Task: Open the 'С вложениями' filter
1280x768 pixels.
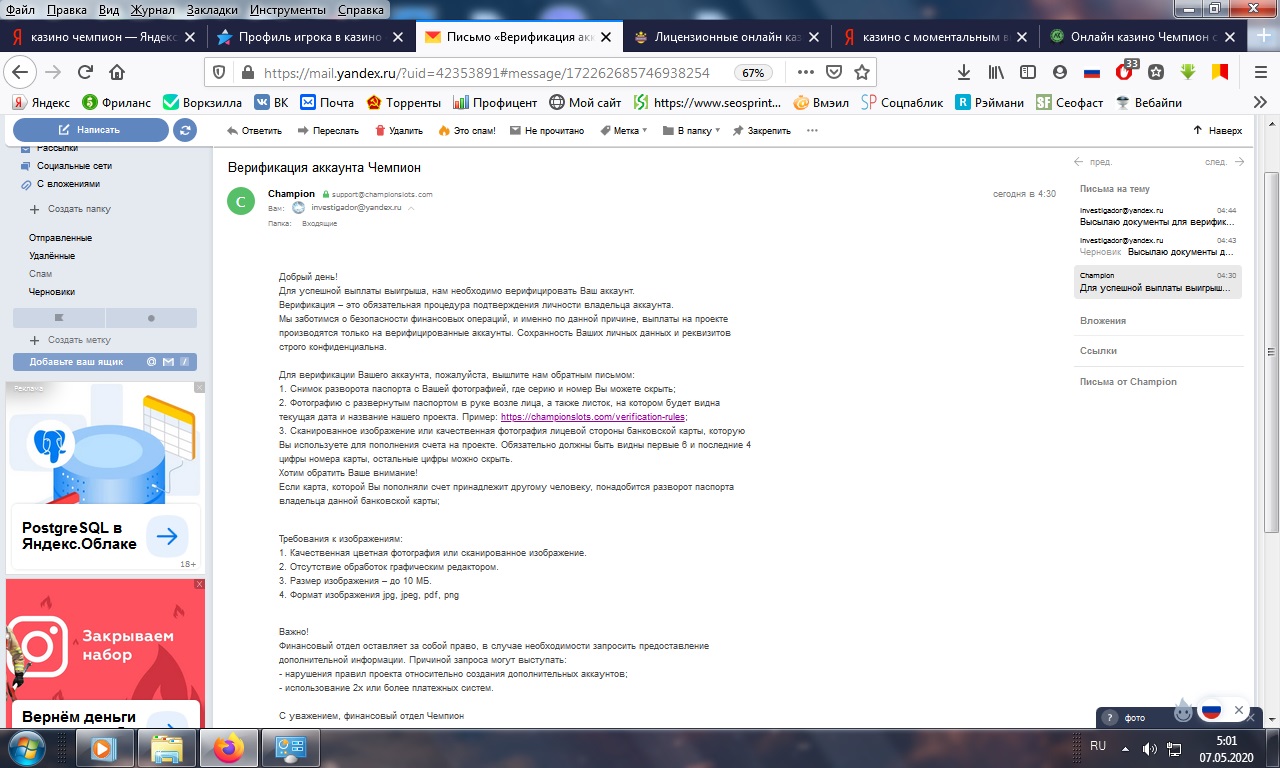Action: point(68,184)
